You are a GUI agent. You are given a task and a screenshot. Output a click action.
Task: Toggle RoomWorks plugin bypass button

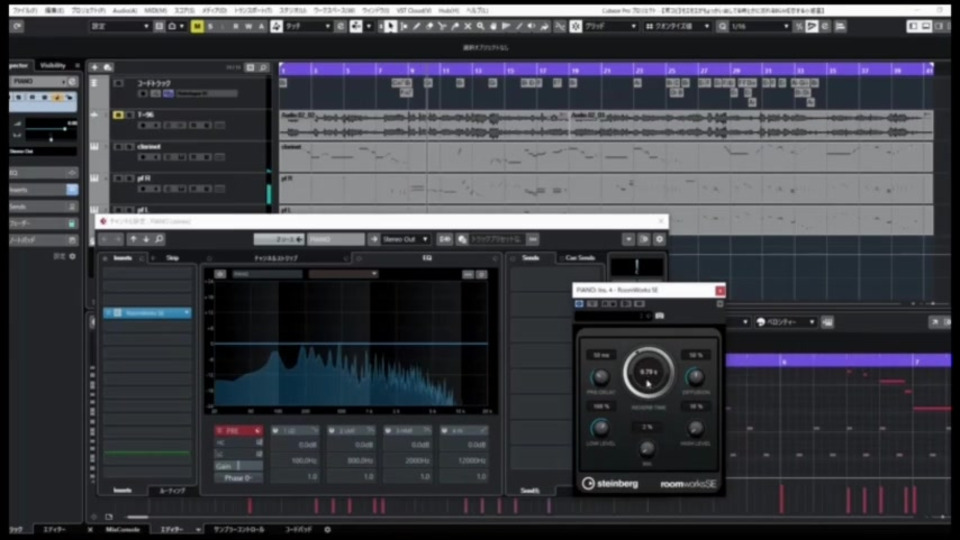click(x=579, y=304)
